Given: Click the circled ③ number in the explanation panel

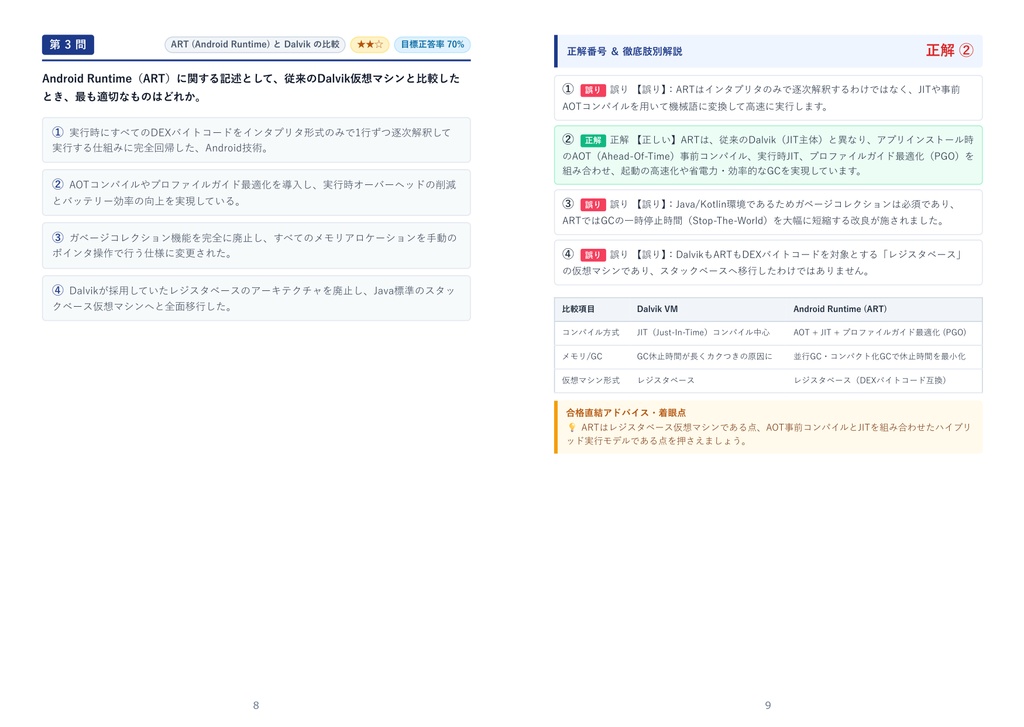Looking at the screenshot, I should (x=568, y=204).
